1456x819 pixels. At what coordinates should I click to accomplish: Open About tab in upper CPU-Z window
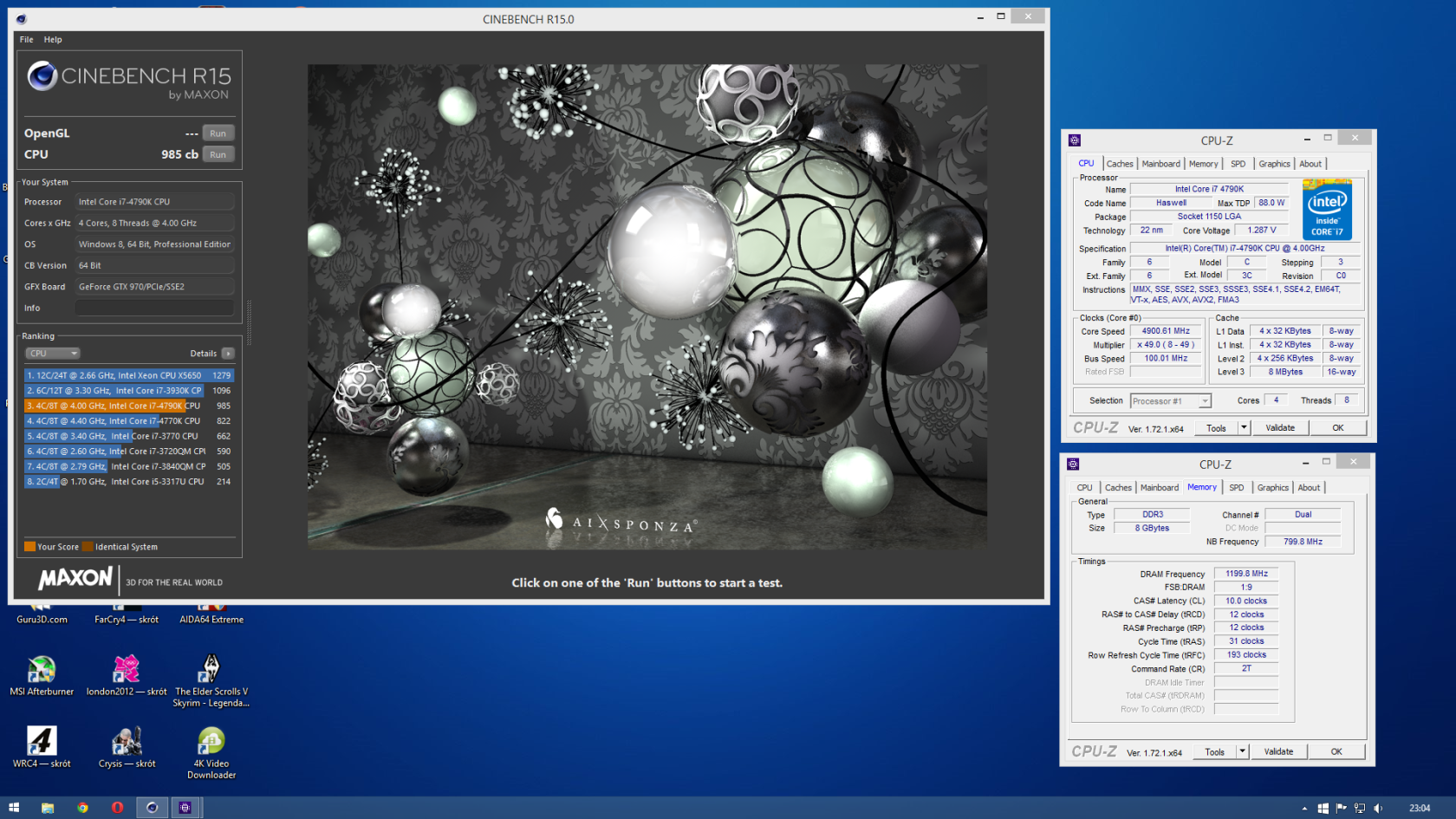1310,164
